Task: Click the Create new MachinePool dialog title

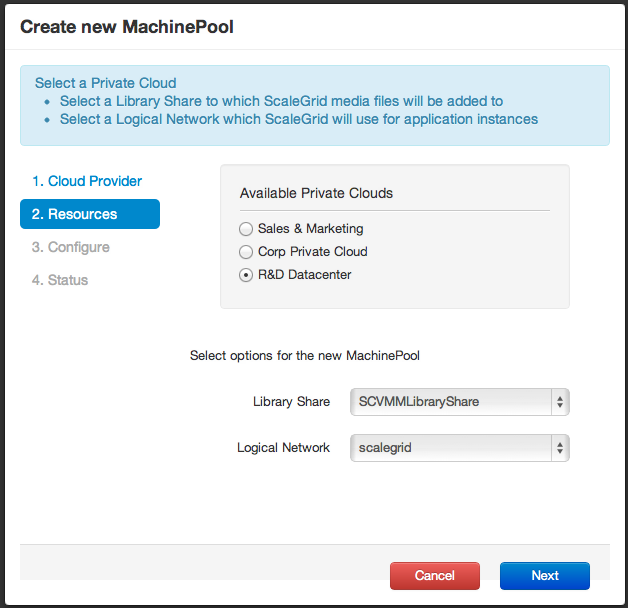Action: pos(127,27)
